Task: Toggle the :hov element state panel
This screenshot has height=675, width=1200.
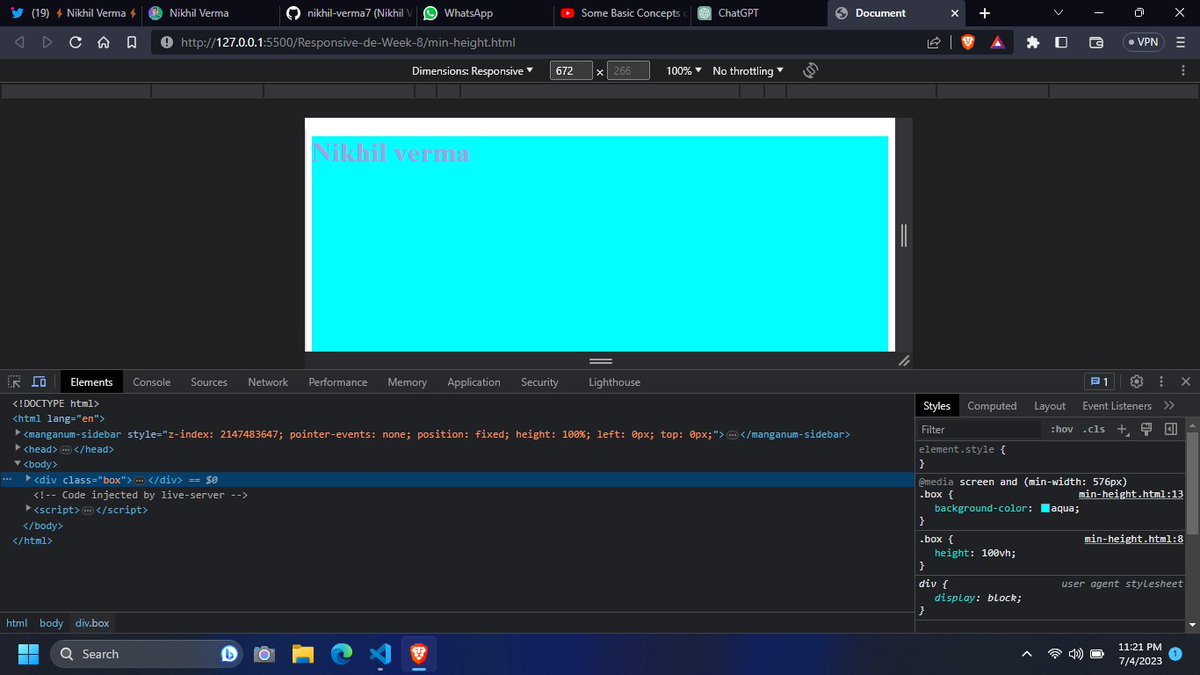Action: [1061, 429]
